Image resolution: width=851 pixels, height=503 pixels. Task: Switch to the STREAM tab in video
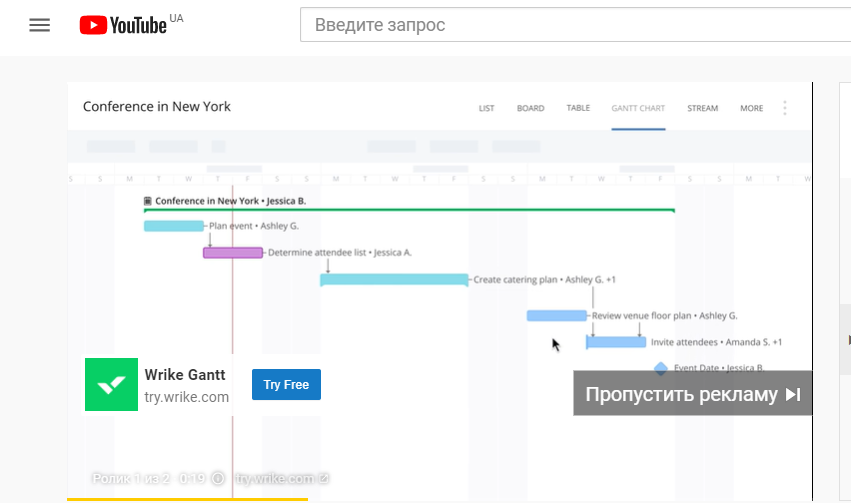702,109
